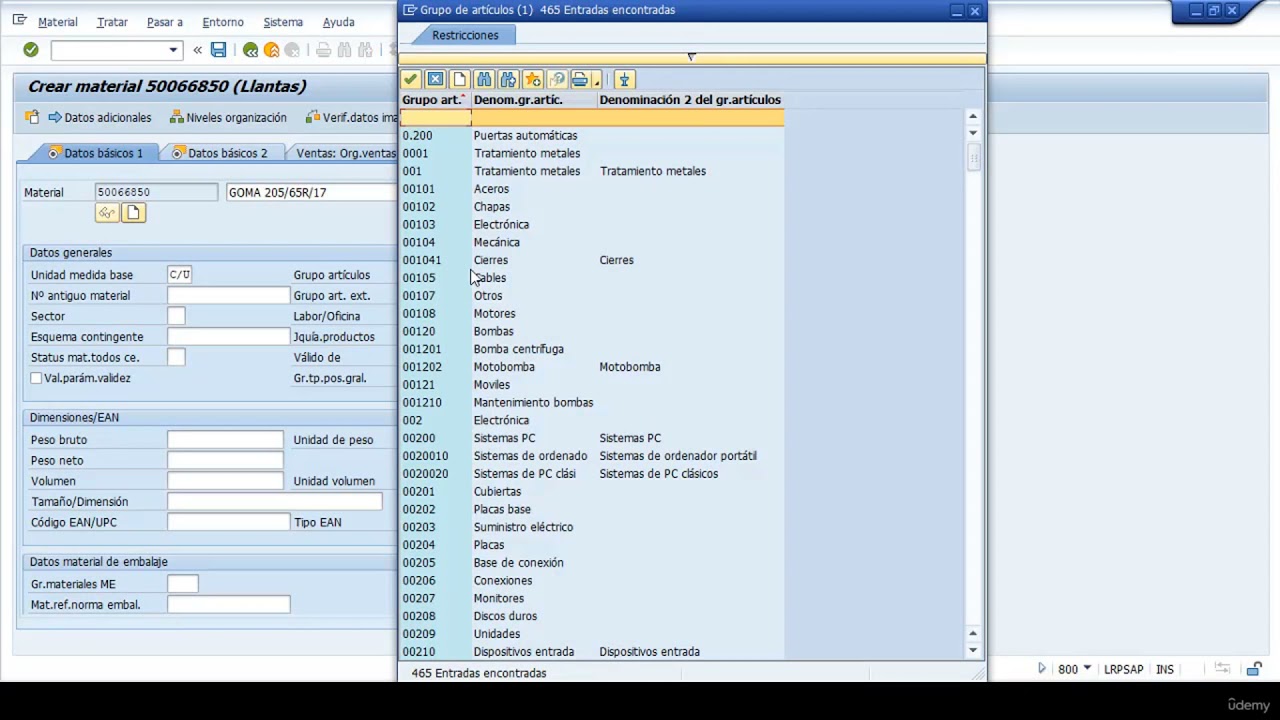Click New selection page icon in popup

(459, 79)
